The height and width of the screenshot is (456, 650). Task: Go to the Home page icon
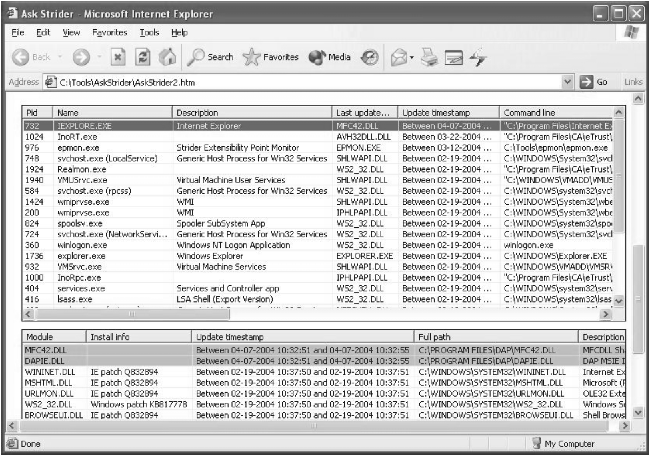pyautogui.click(x=167, y=57)
